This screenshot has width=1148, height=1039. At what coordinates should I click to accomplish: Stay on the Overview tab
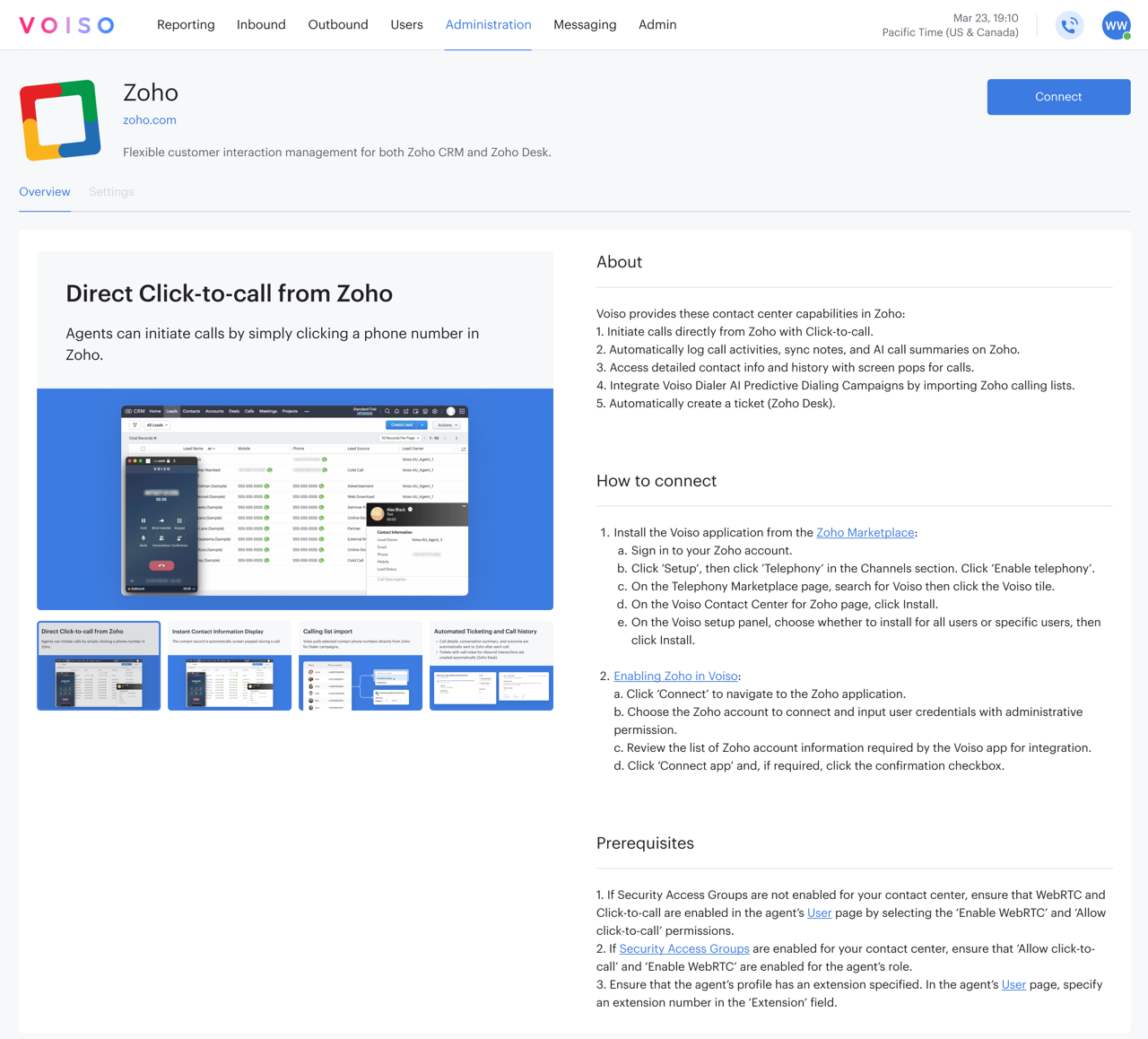tap(45, 191)
